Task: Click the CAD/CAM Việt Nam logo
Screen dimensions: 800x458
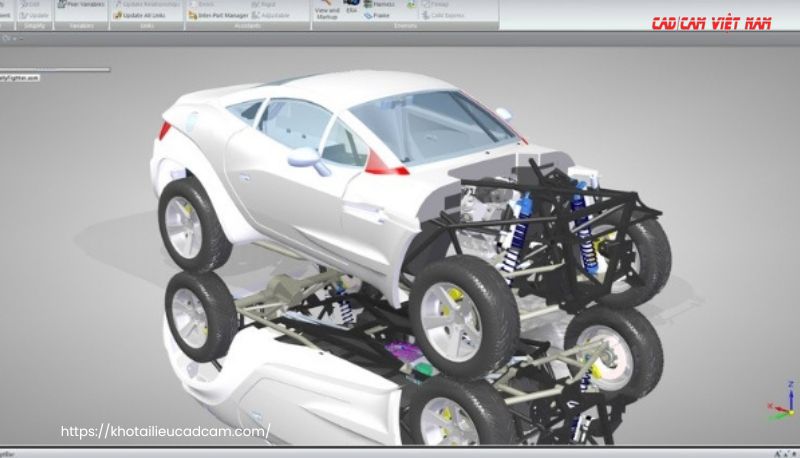Action: point(711,23)
